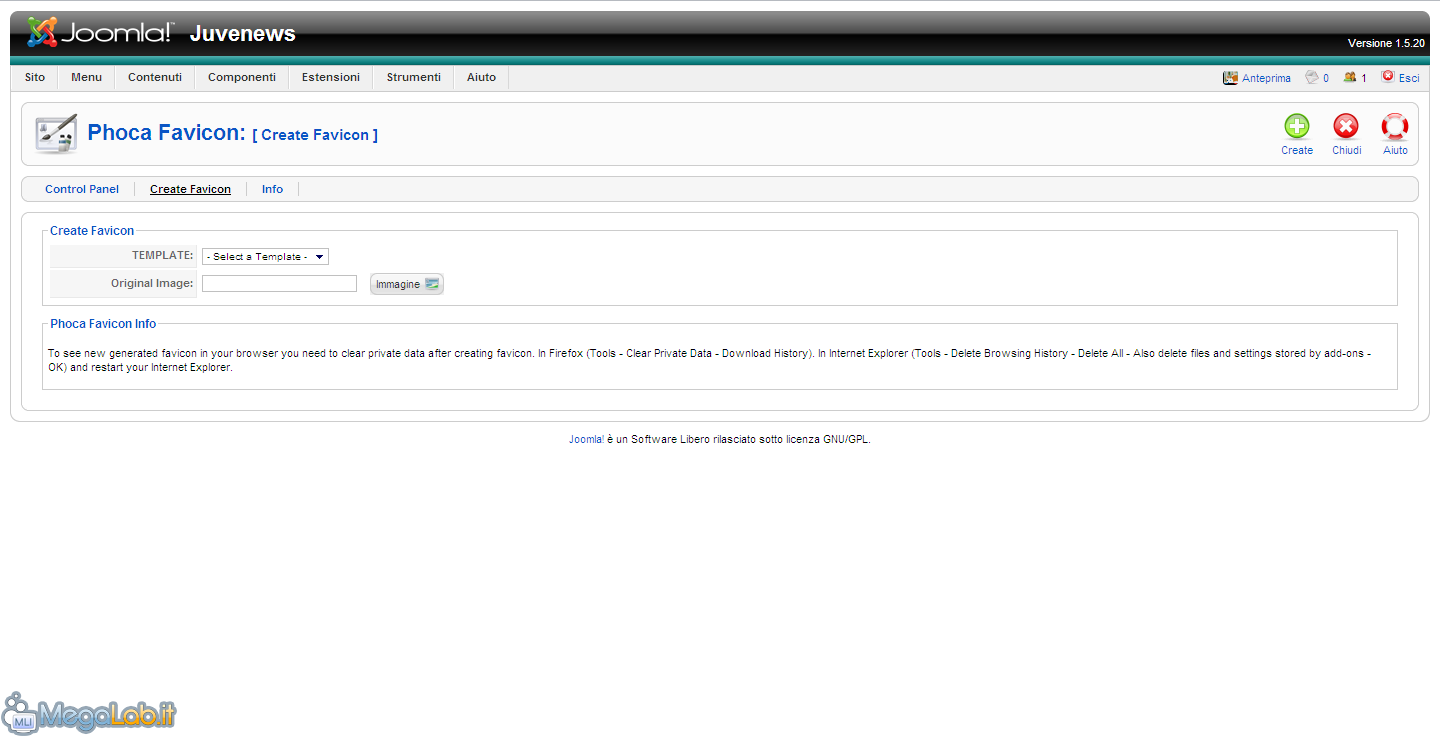Open the Aiuto lifebuoy help icon
The width and height of the screenshot is (1440, 739).
click(x=1395, y=126)
